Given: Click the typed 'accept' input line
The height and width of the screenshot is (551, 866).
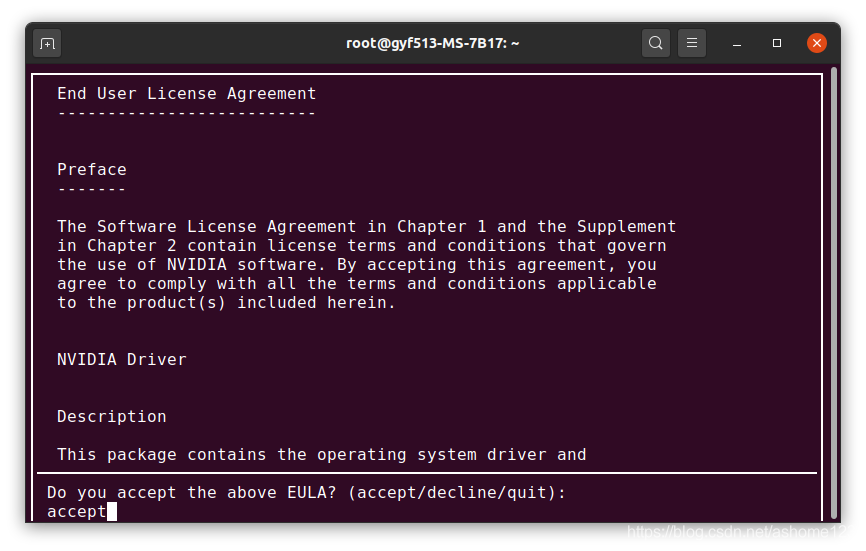Looking at the screenshot, I should [x=77, y=512].
